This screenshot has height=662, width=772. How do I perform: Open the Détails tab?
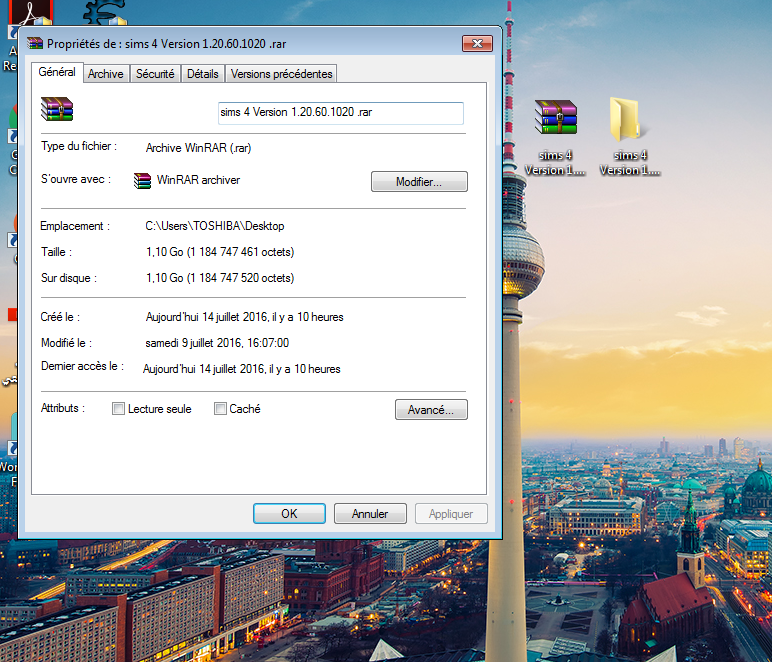pos(202,74)
